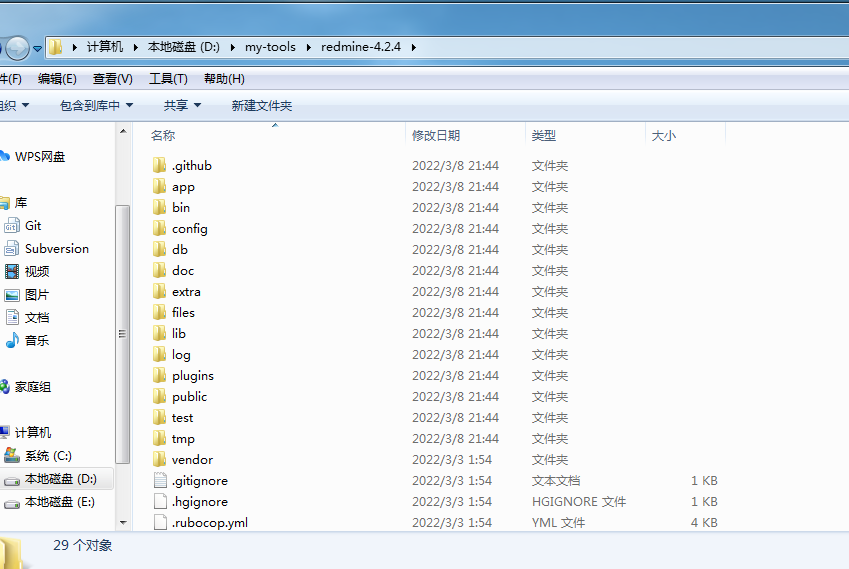Click the 视频 video library icon
Screen dimensions: 849x569
tap(12, 272)
